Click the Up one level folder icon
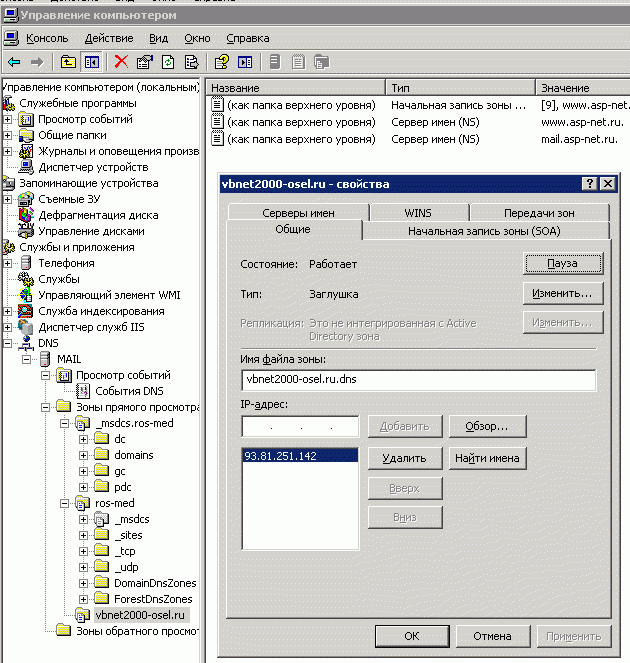630x663 pixels. pyautogui.click(x=68, y=62)
